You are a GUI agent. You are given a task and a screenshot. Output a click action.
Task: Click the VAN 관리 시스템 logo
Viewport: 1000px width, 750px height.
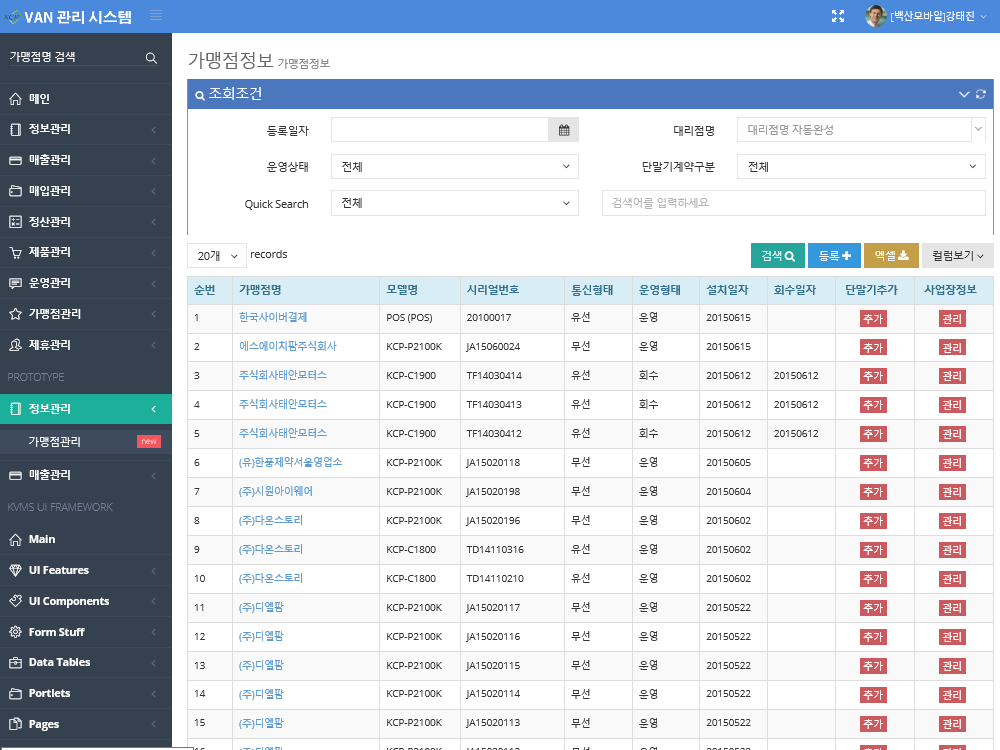[x=69, y=17]
